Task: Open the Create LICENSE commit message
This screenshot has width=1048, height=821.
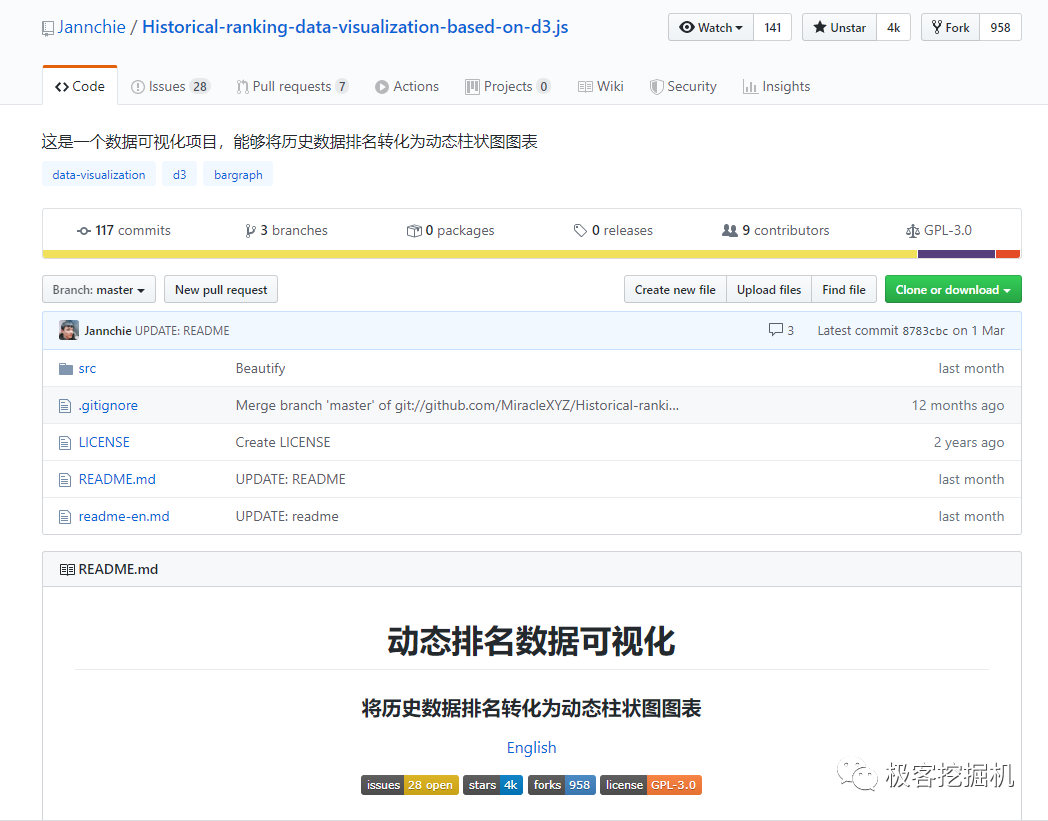Action: click(x=283, y=442)
